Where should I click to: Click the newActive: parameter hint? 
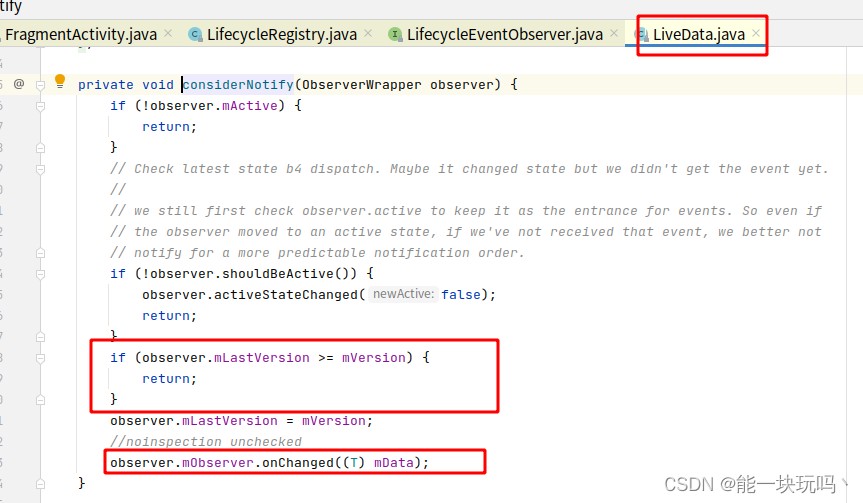pos(403,294)
